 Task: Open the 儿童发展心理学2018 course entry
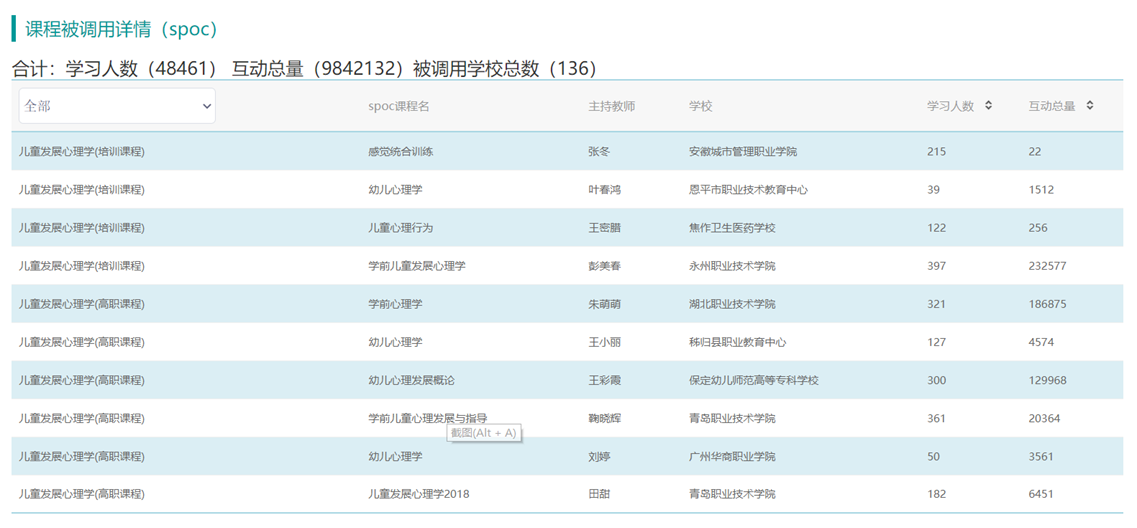click(418, 494)
